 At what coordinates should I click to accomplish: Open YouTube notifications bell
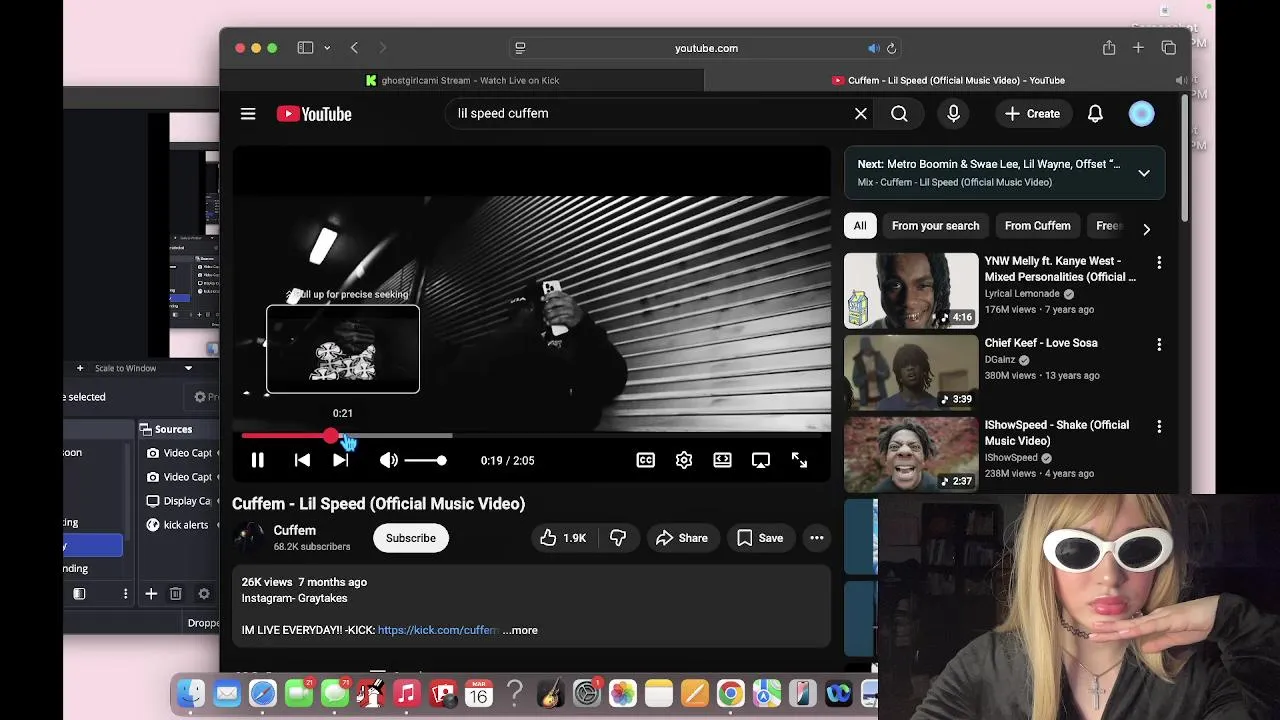click(1095, 114)
